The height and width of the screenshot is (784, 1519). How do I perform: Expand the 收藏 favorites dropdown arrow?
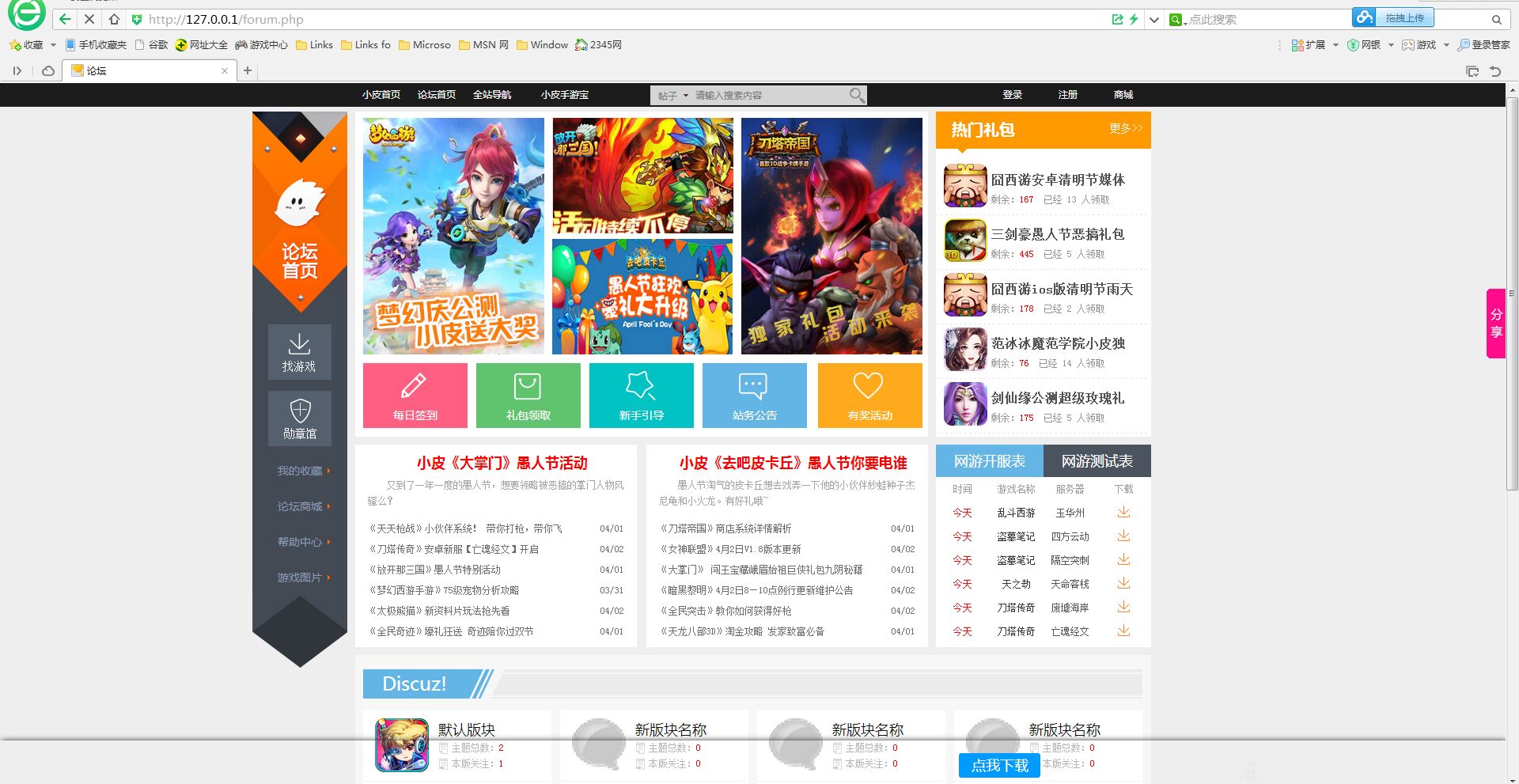53,45
